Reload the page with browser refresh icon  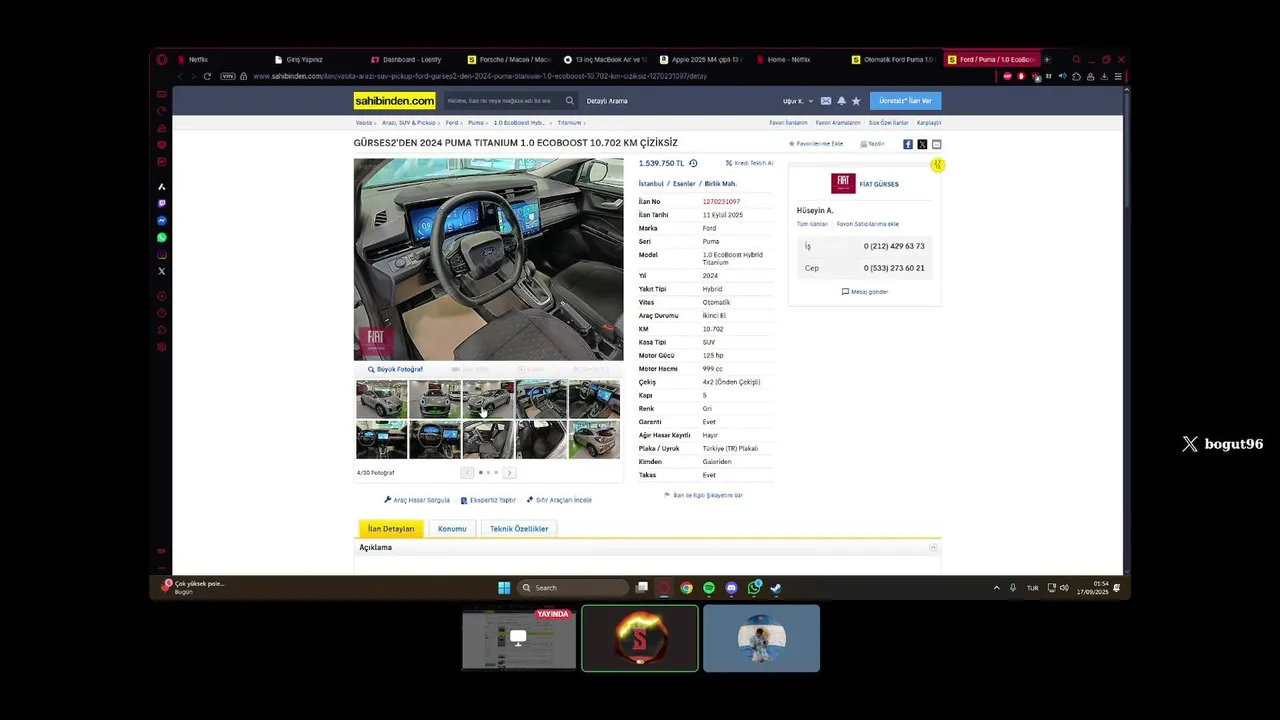207,76
